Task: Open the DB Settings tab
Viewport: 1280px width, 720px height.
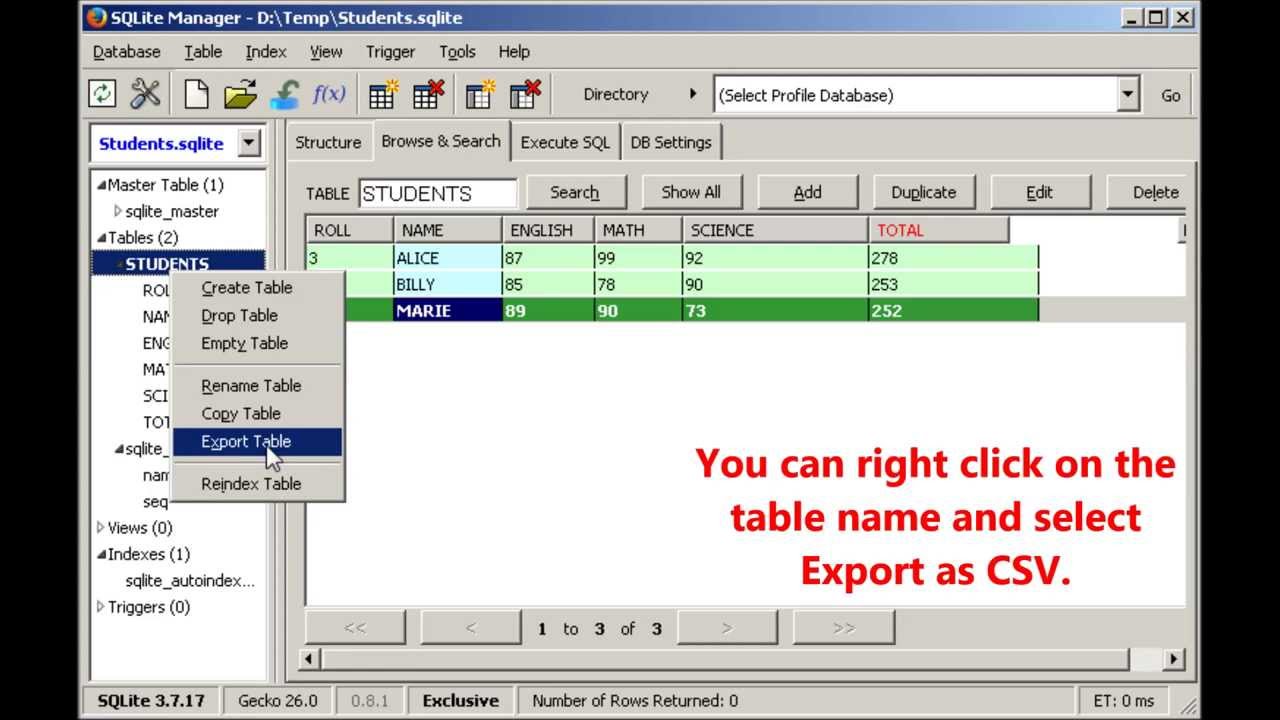Action: pyautogui.click(x=671, y=142)
